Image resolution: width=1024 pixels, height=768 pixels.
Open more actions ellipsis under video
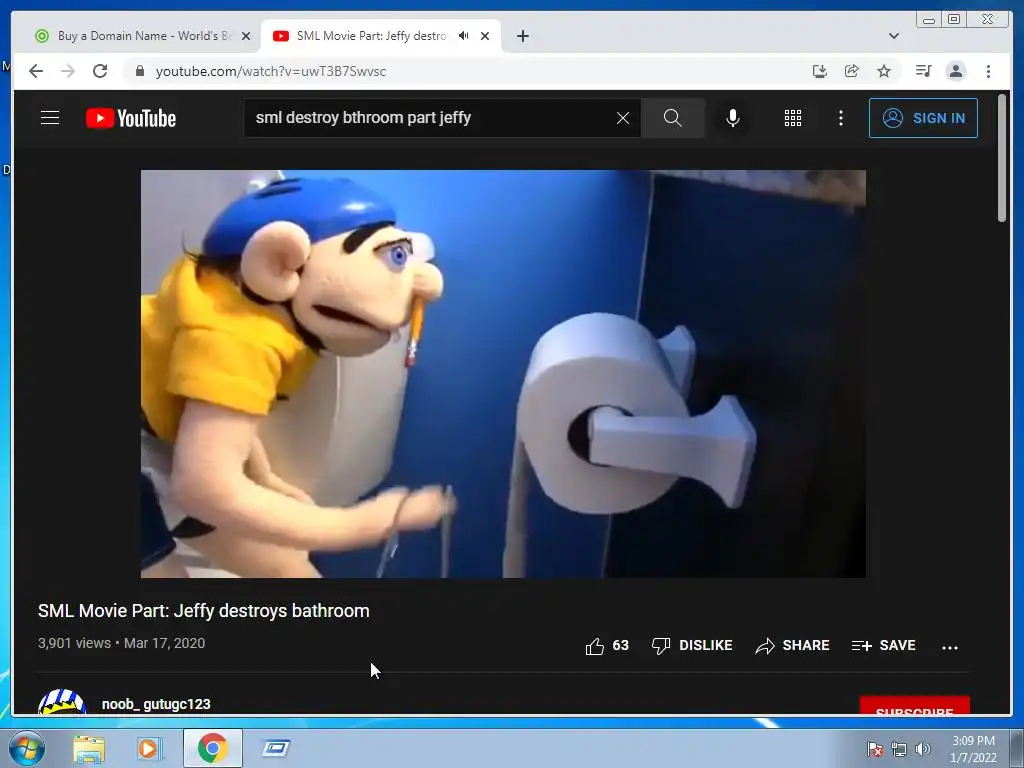pyautogui.click(x=950, y=647)
